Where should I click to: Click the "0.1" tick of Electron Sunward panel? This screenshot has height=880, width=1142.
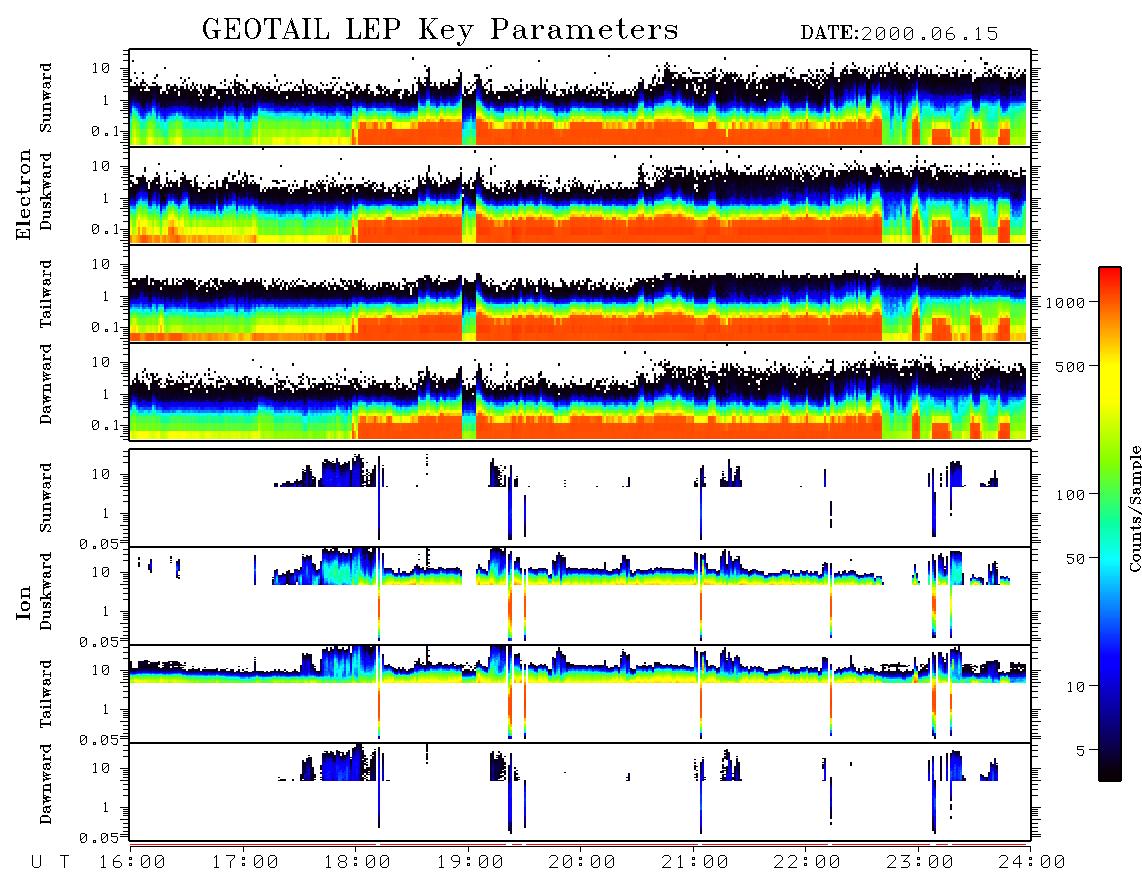click(106, 132)
